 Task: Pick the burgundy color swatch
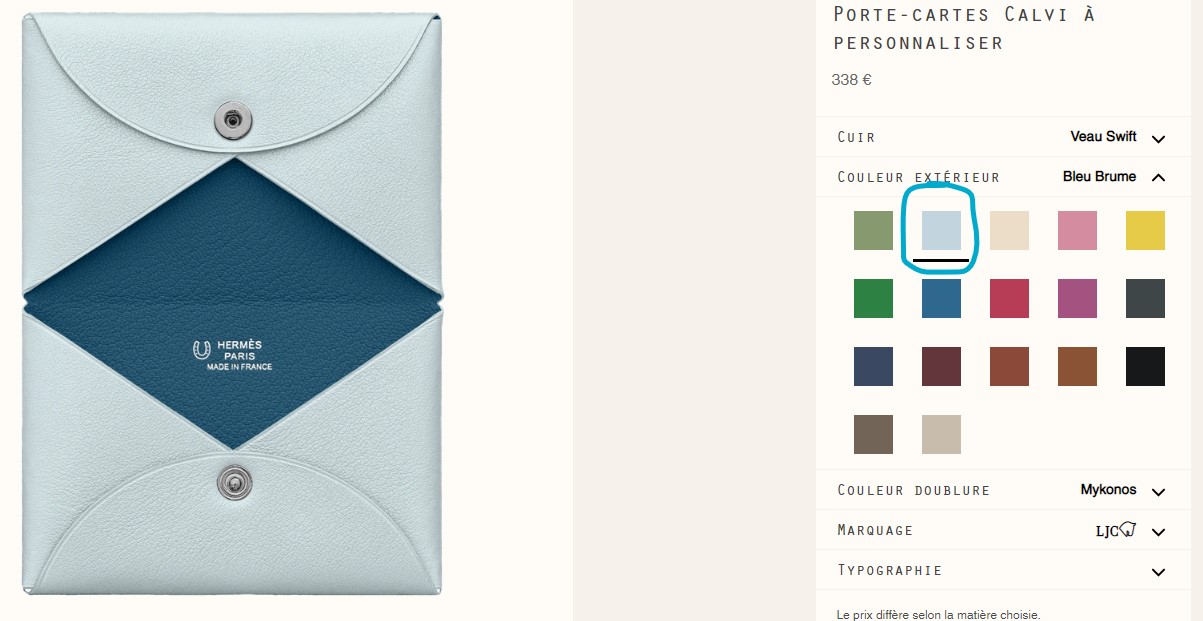click(x=941, y=366)
